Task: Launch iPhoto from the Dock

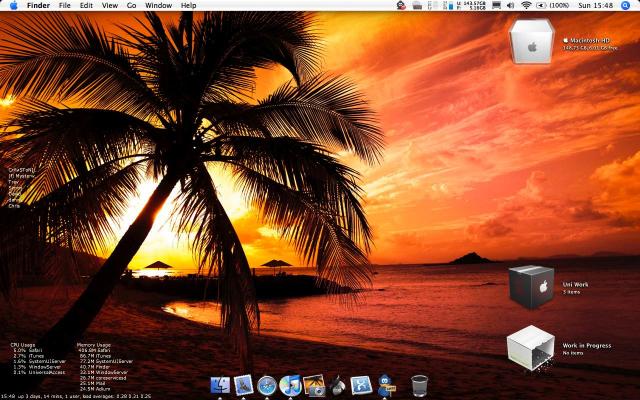Action: click(314, 386)
